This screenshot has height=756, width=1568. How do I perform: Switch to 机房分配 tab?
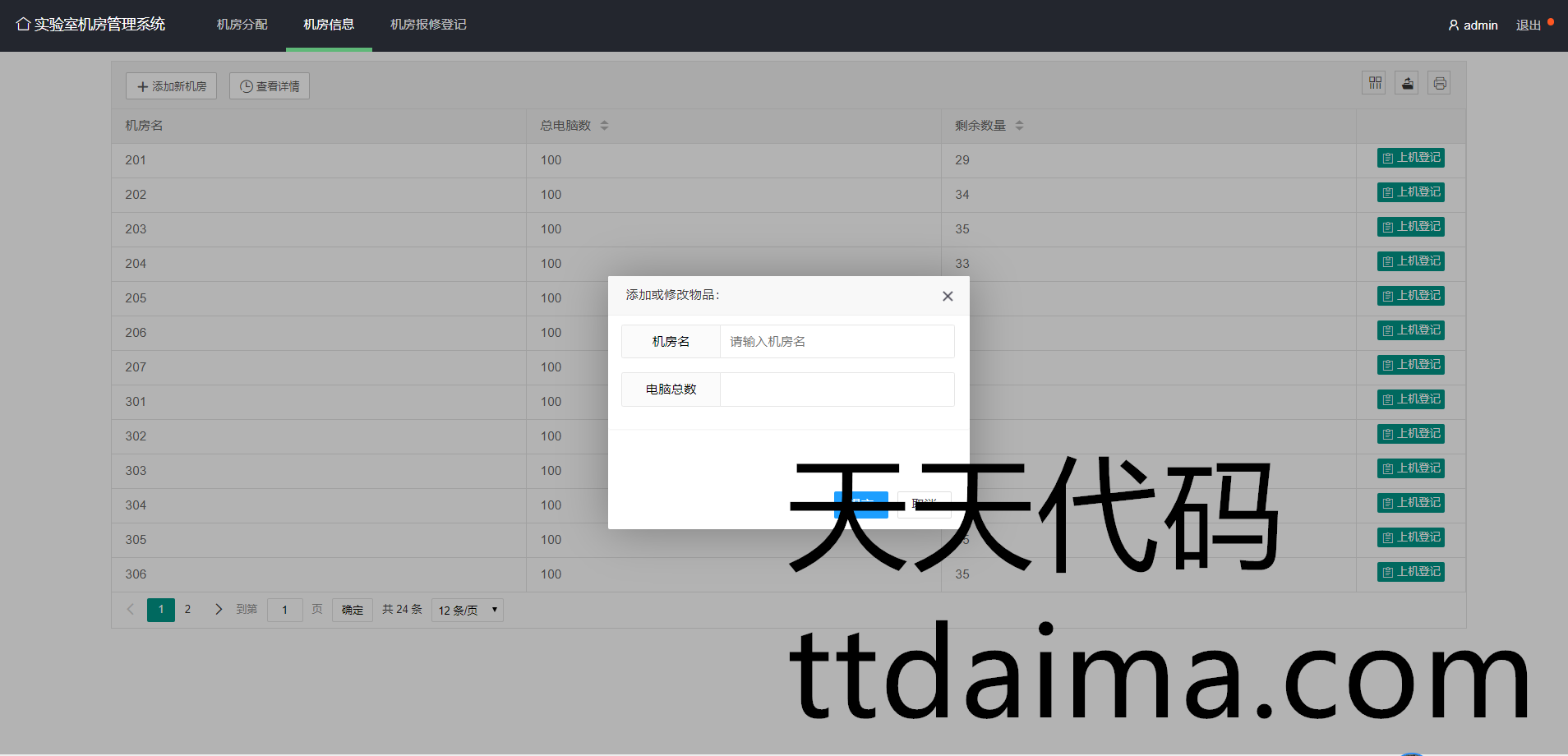(242, 25)
